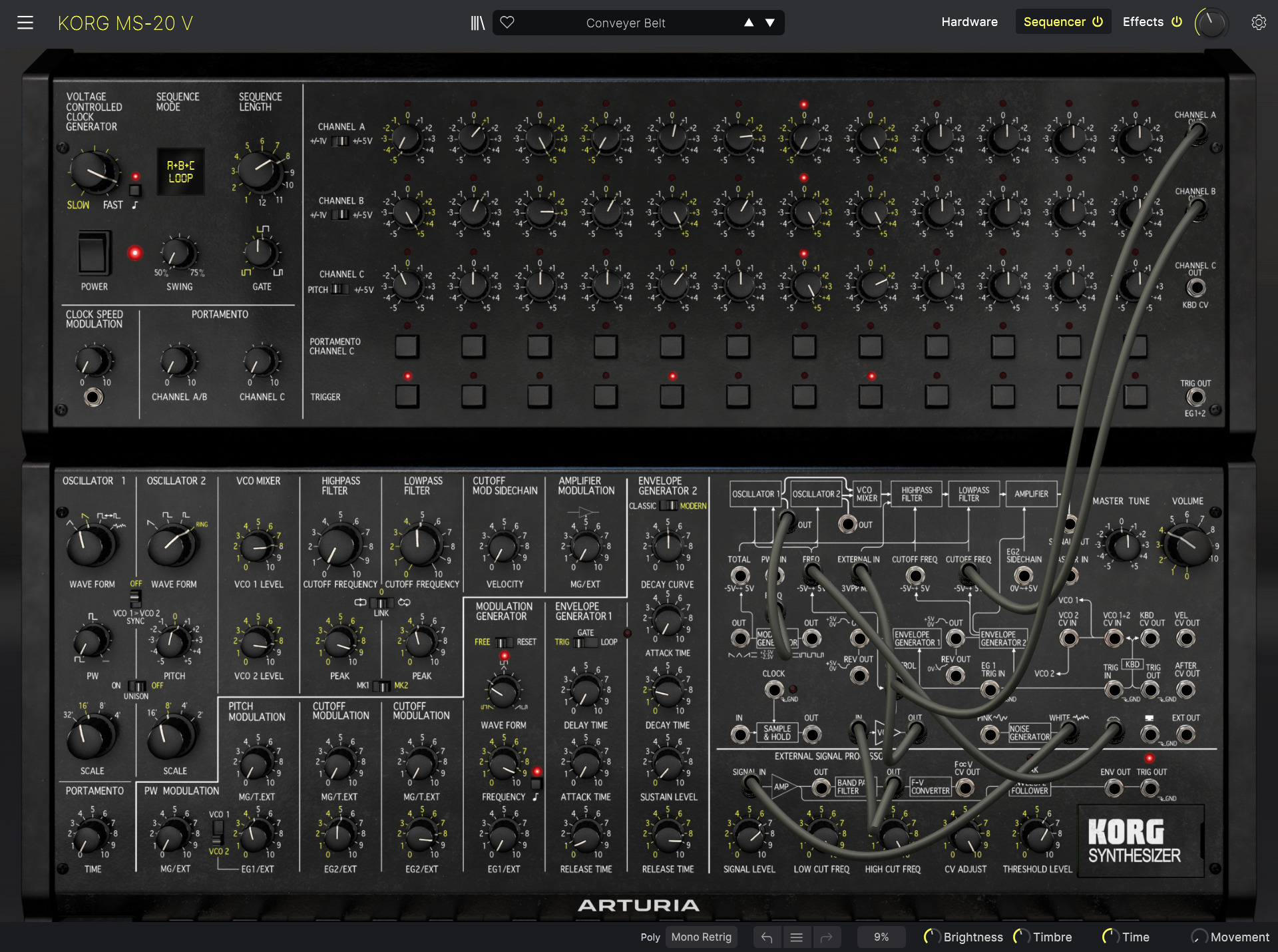Switch to the Sequencer panel
Viewport: 1278px width, 952px height.
click(1054, 22)
